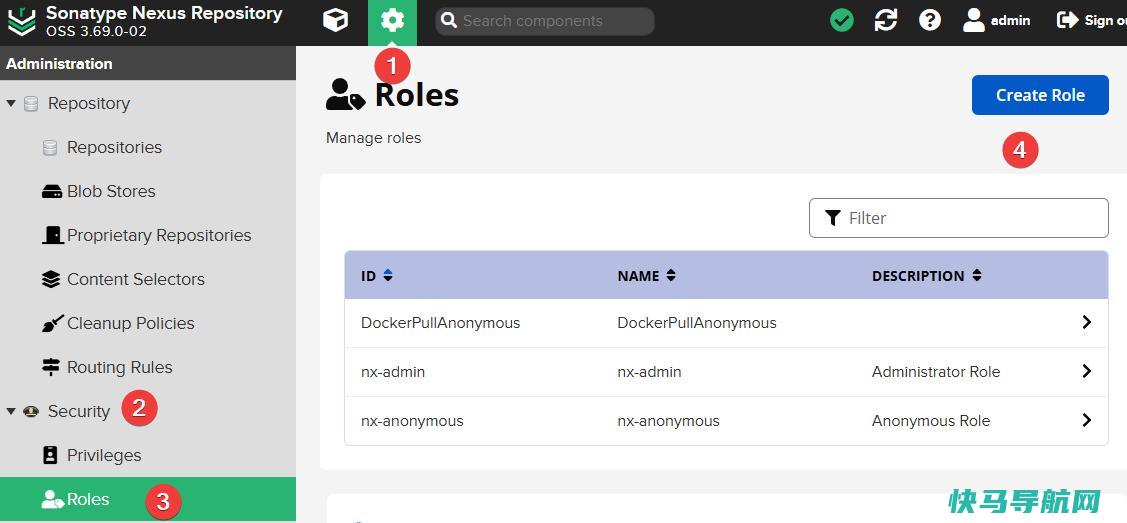1127x523 pixels.
Task: Open Blob Stores in the sidebar
Action: click(111, 191)
